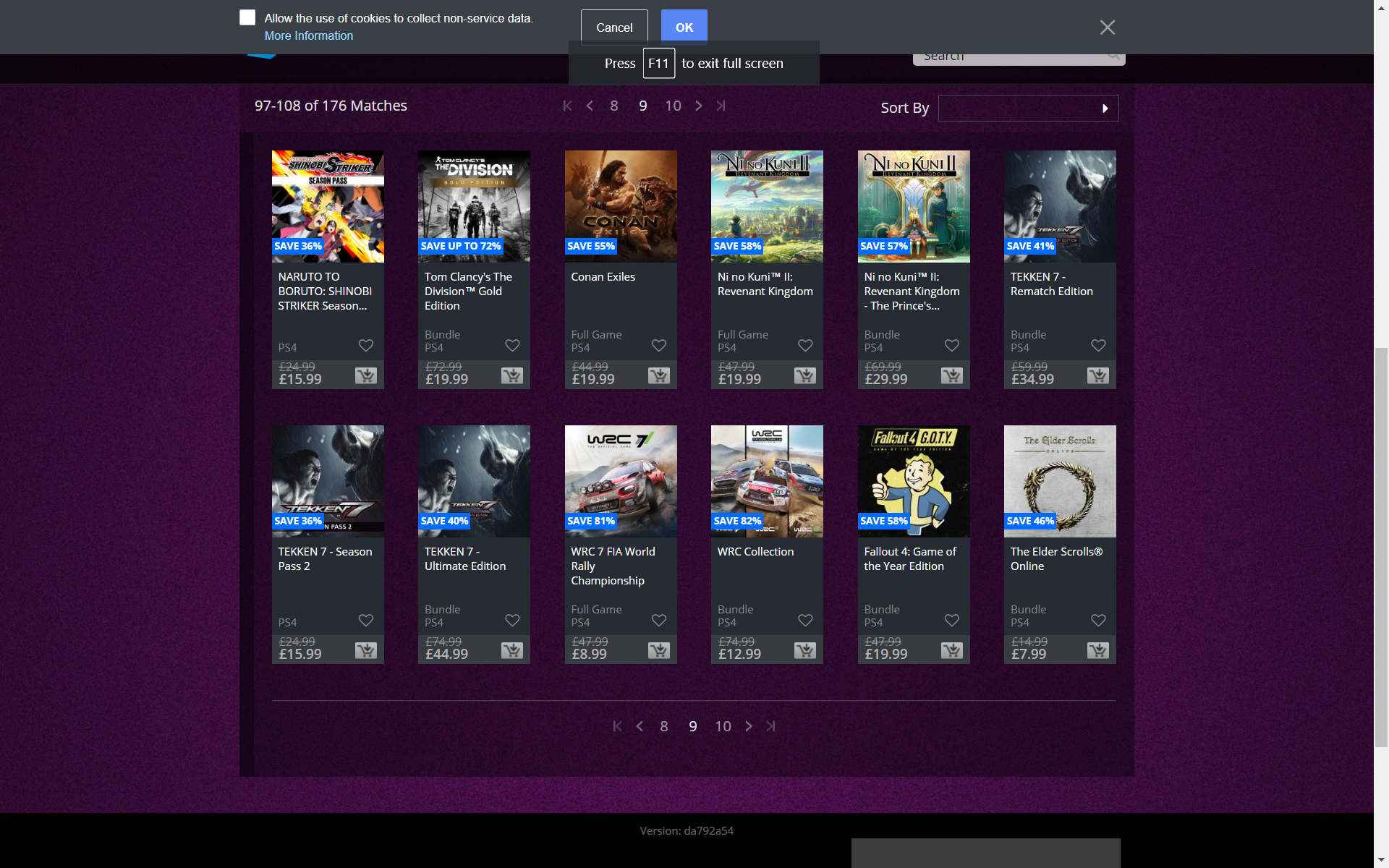This screenshot has width=1389, height=868.
Task: Open Ni no Kuni II Full Game cover
Action: pyautogui.click(x=767, y=206)
